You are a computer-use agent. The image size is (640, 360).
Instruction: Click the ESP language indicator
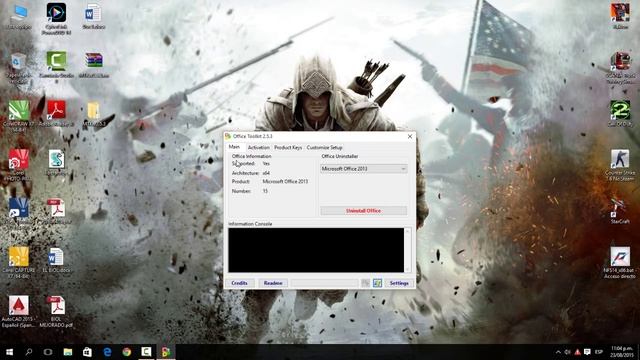click(599, 352)
